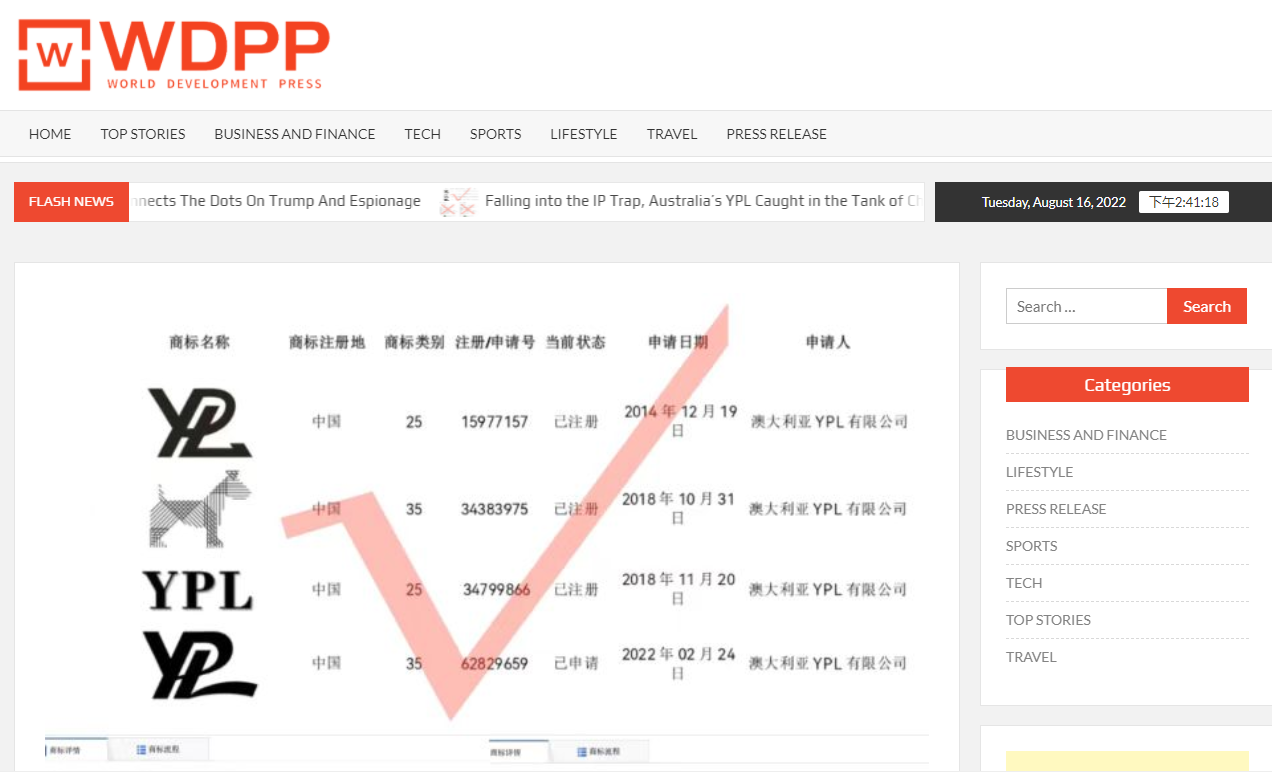Click the YPL ticker thumbnail image
The width and height of the screenshot is (1272, 773).
coord(459,202)
